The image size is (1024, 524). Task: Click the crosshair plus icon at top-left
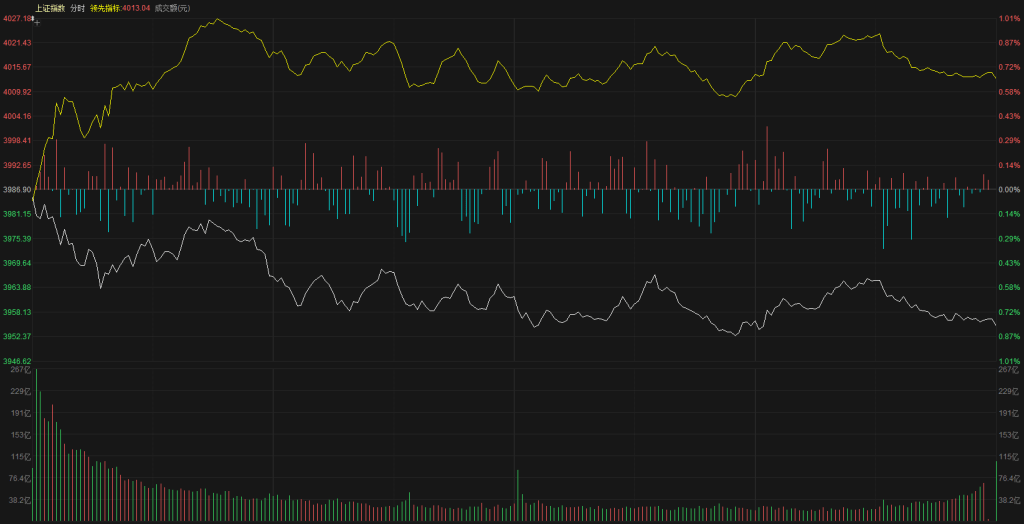point(37,20)
